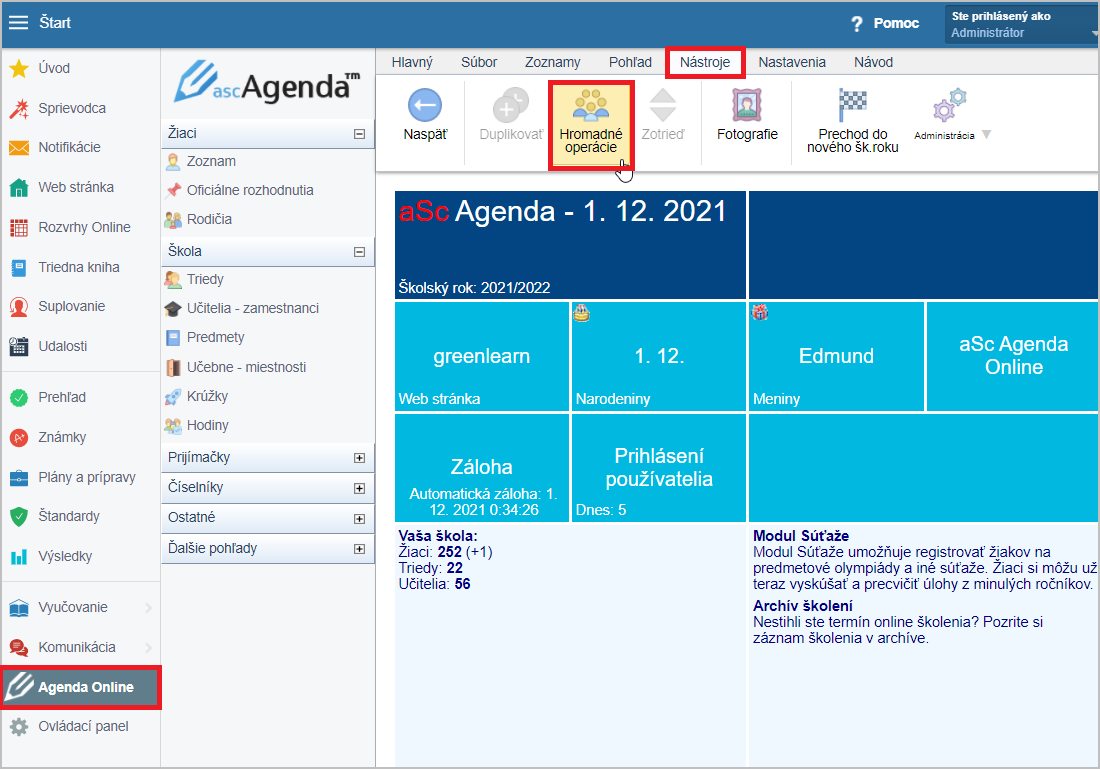The width and height of the screenshot is (1100, 769).
Task: Open the Administrácia dropdown arrow
Action: pos(986,135)
